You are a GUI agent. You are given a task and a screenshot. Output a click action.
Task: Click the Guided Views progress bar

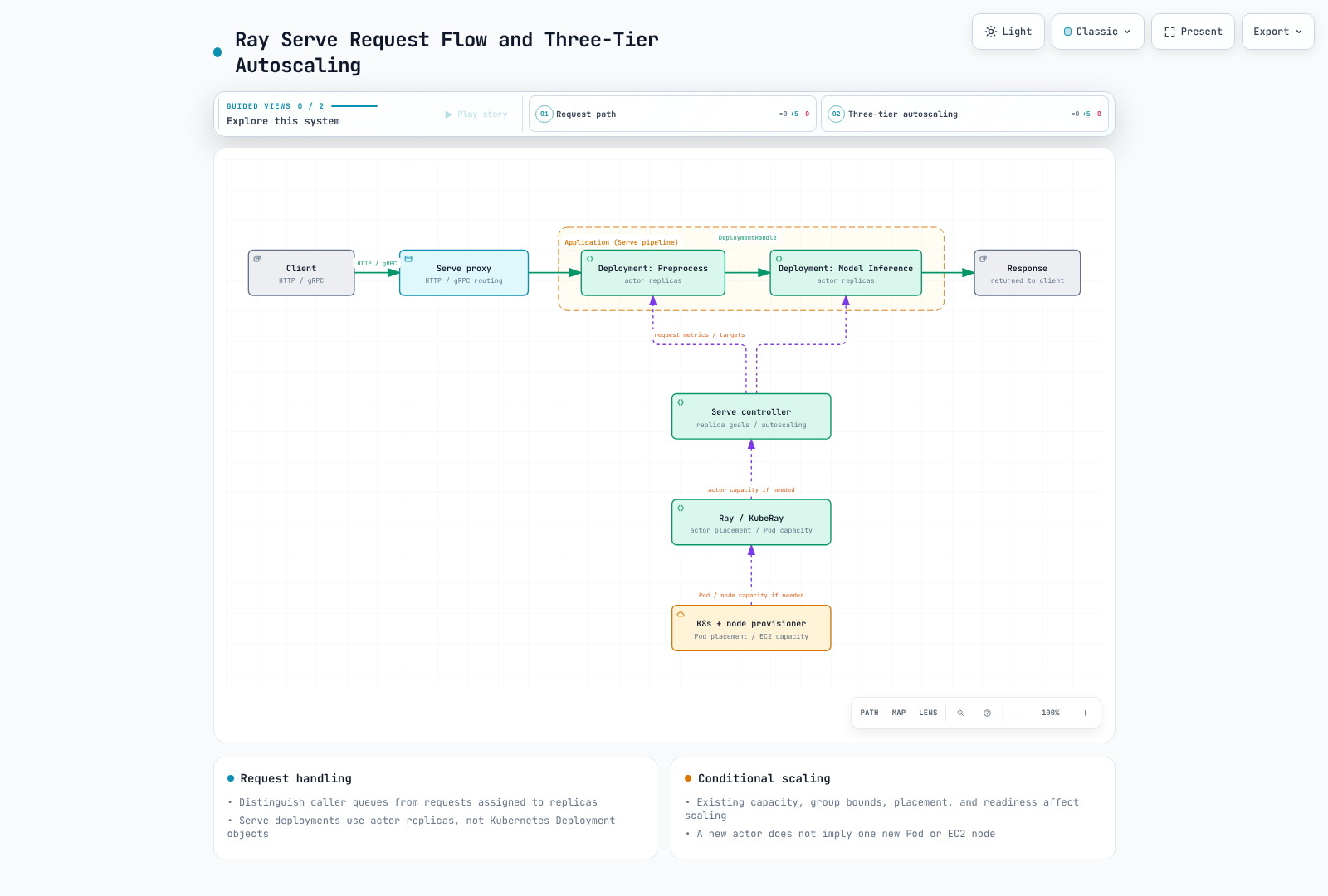(354, 106)
